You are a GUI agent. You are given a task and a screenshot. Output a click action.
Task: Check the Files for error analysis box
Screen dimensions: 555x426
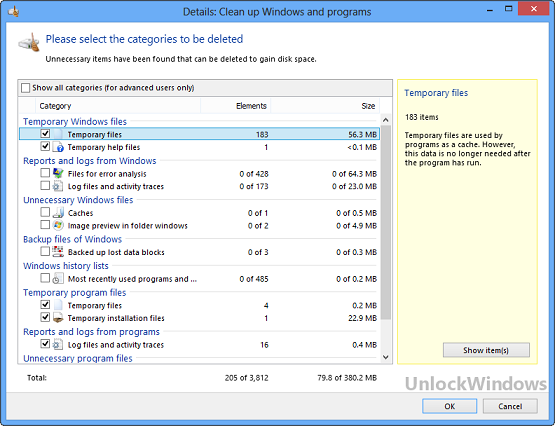coord(45,173)
